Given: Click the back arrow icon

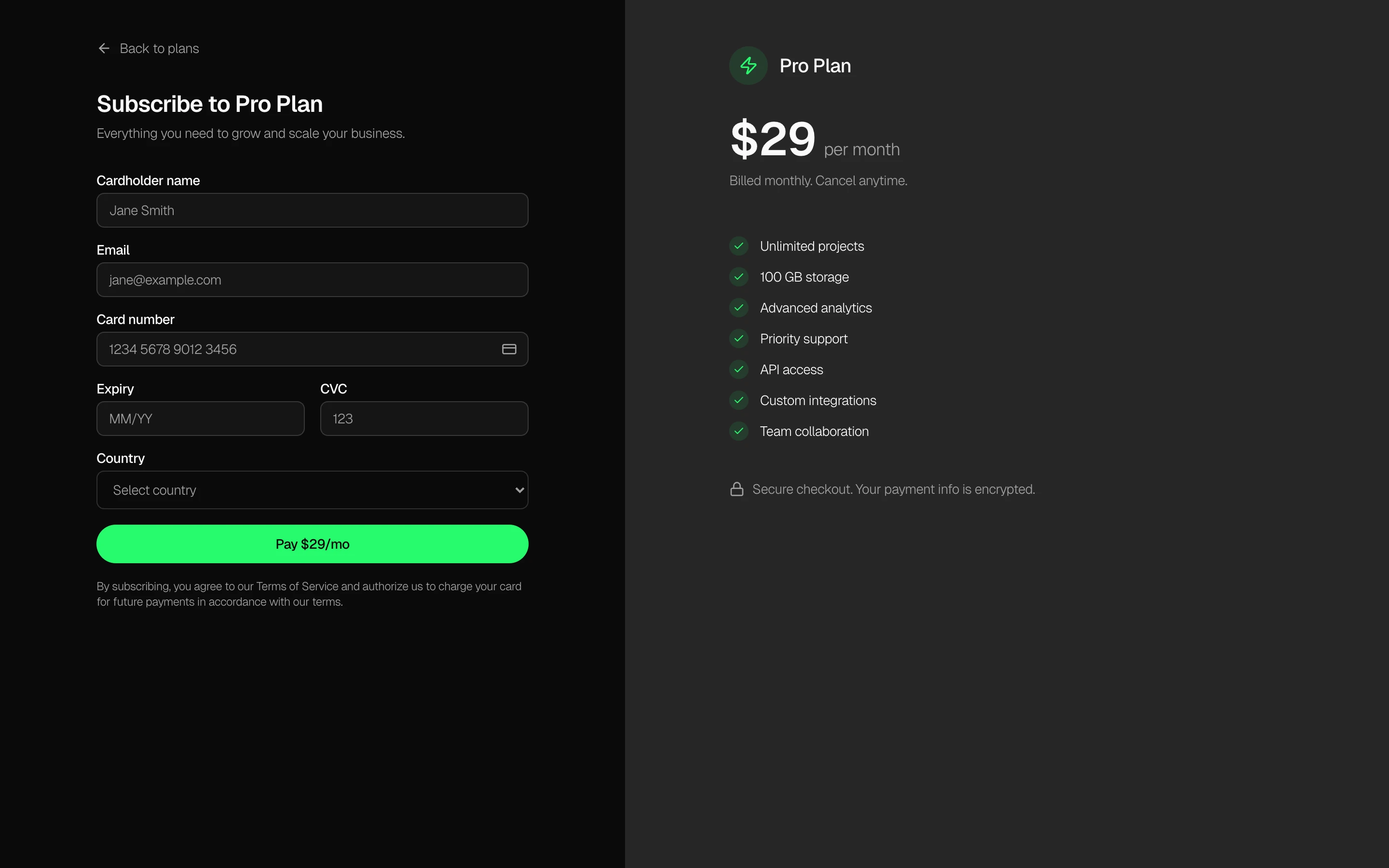Looking at the screenshot, I should pos(104,49).
